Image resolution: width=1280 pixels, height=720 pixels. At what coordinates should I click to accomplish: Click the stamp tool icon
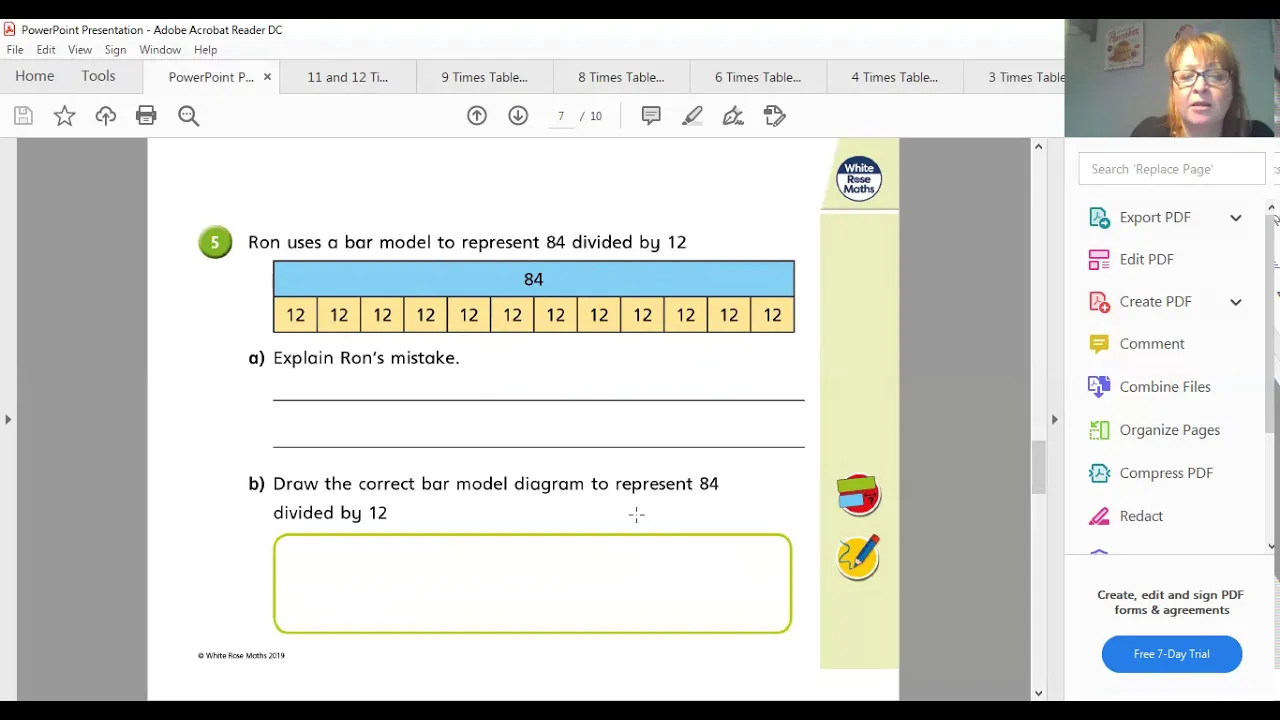click(775, 116)
